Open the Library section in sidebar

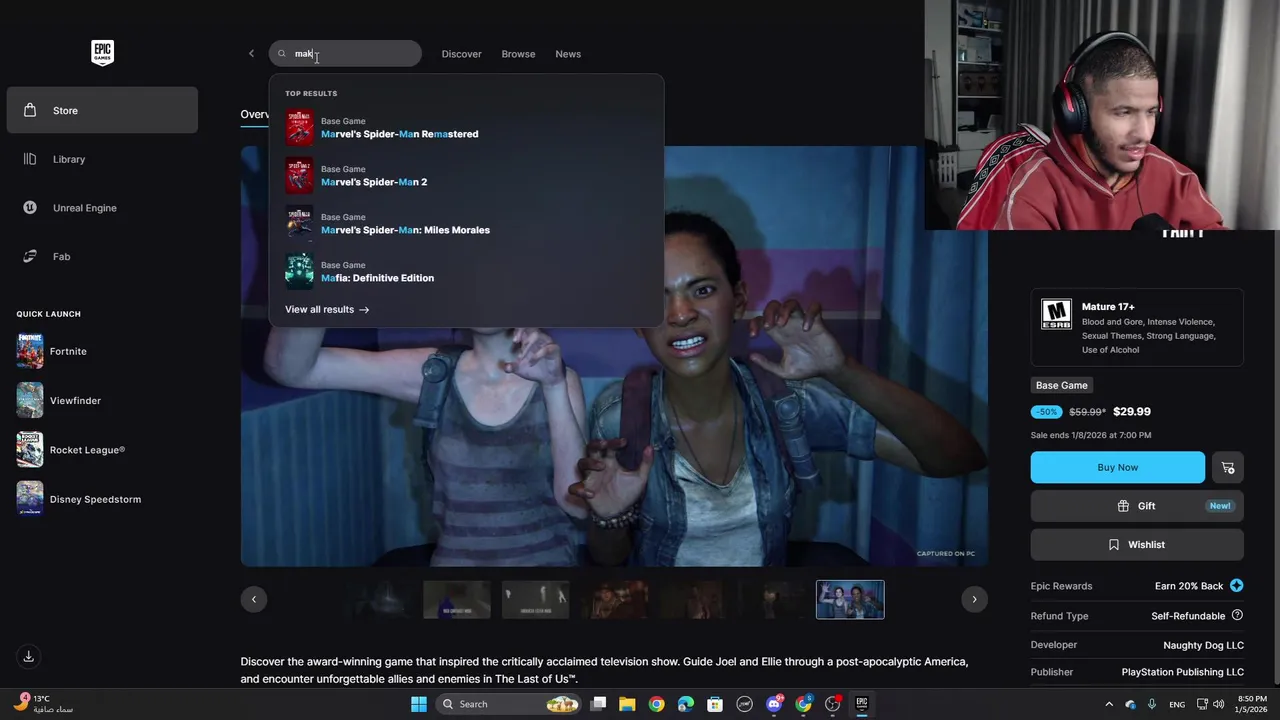point(102,159)
